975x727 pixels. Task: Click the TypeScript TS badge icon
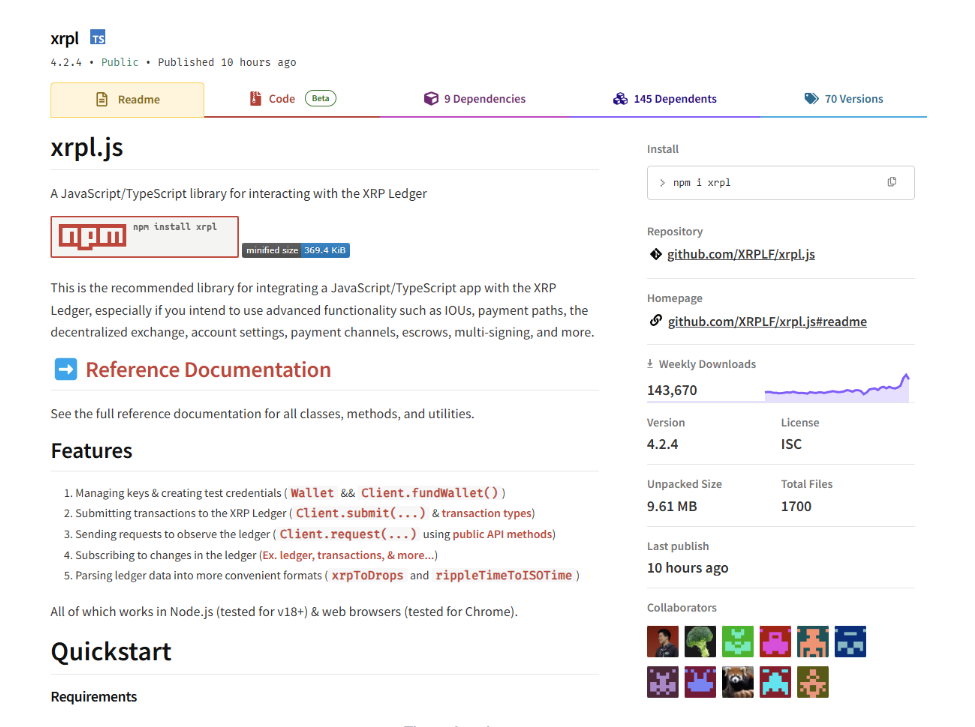tap(98, 37)
